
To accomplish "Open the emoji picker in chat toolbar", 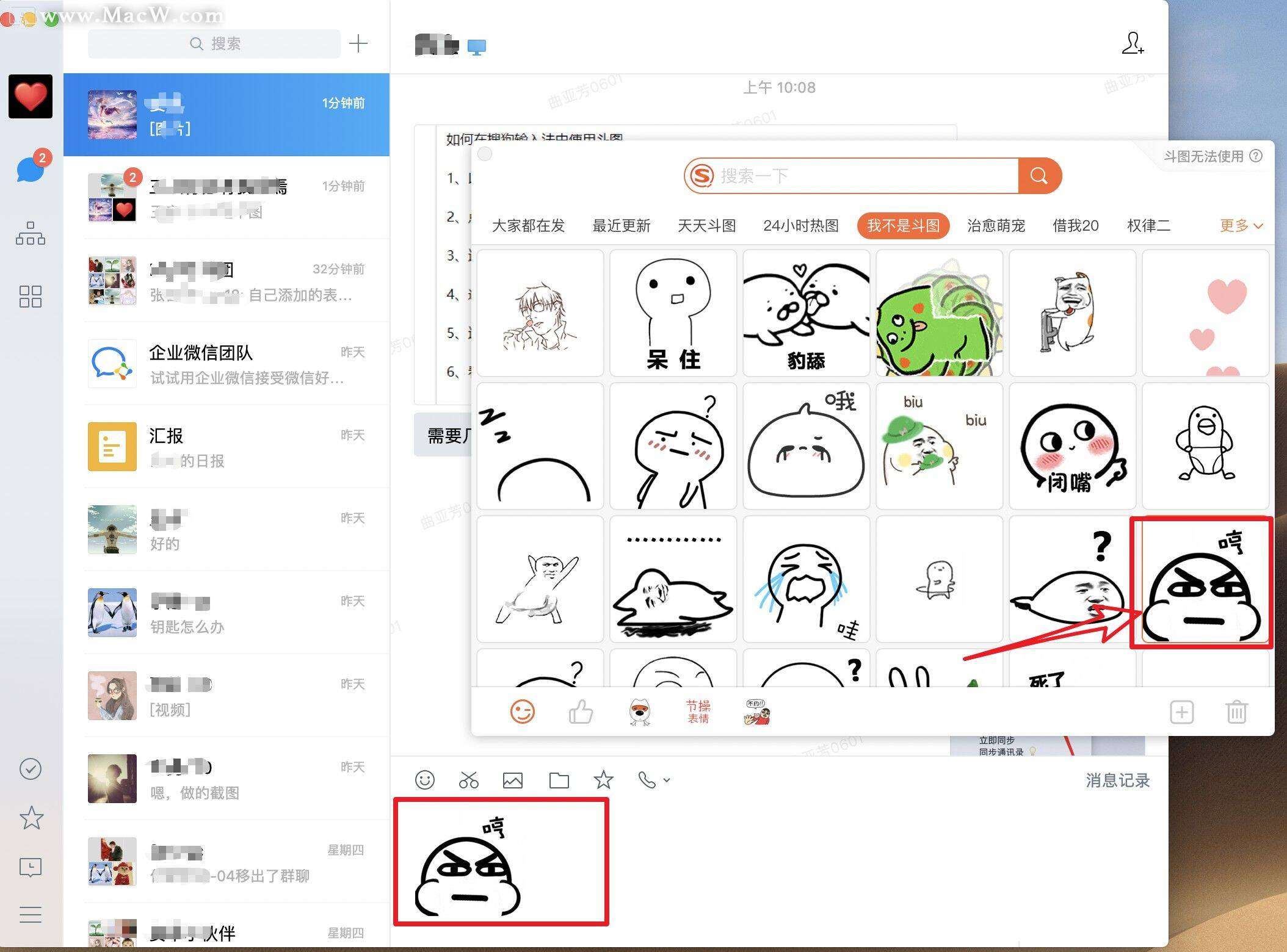I will click(424, 779).
